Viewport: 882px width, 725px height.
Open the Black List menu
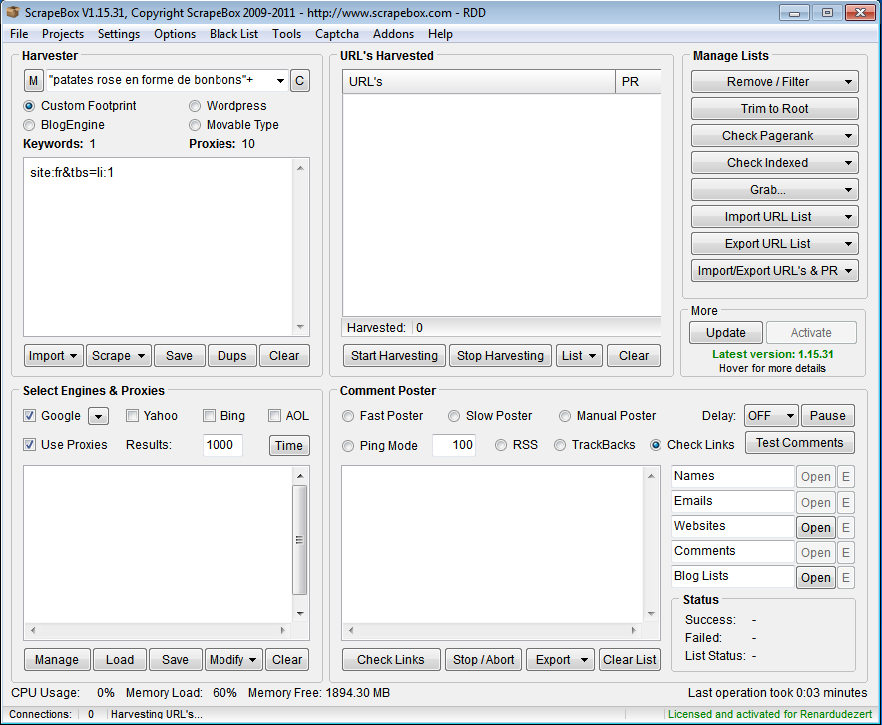click(x=234, y=34)
